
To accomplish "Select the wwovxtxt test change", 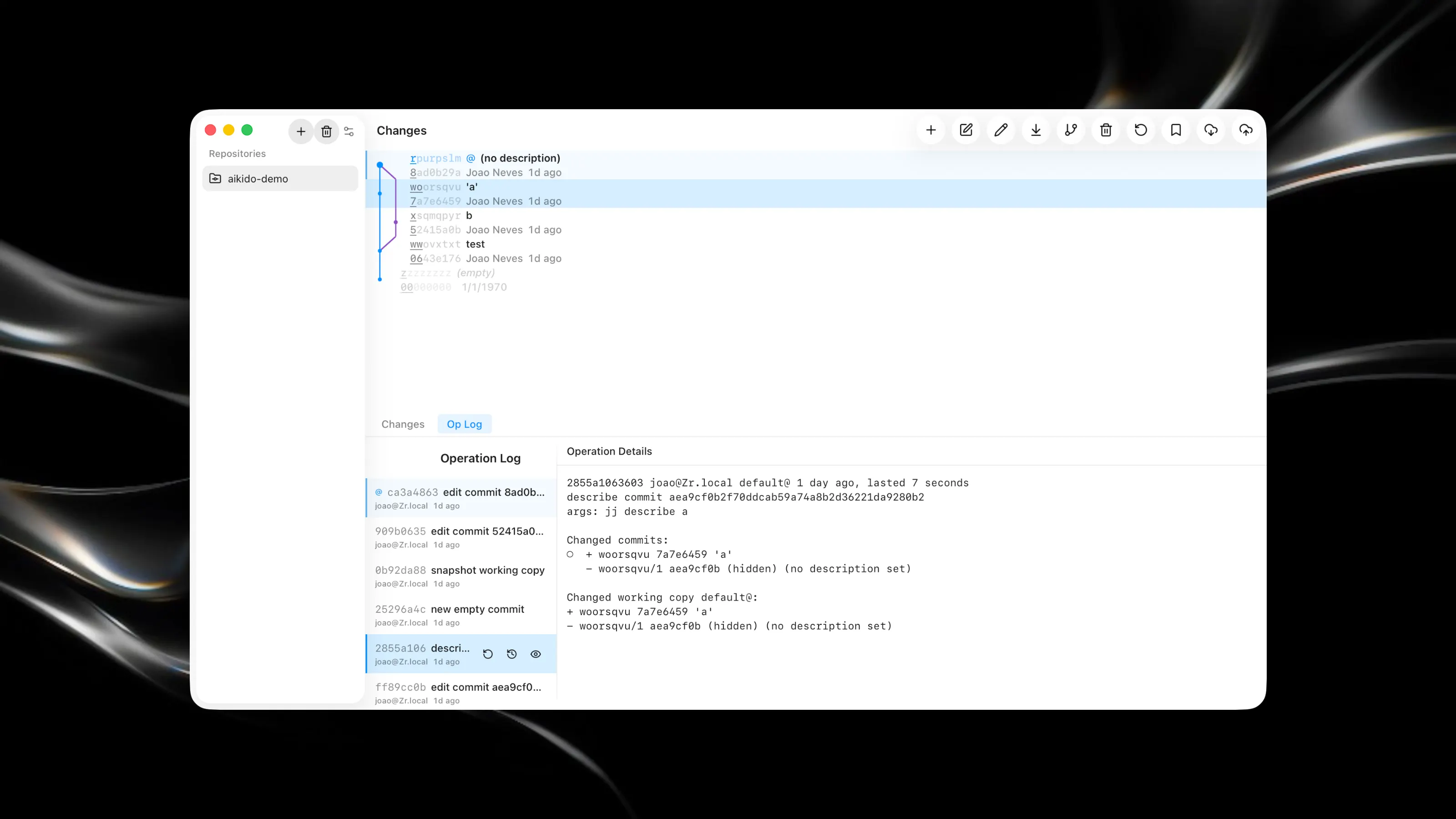I will [816, 251].
